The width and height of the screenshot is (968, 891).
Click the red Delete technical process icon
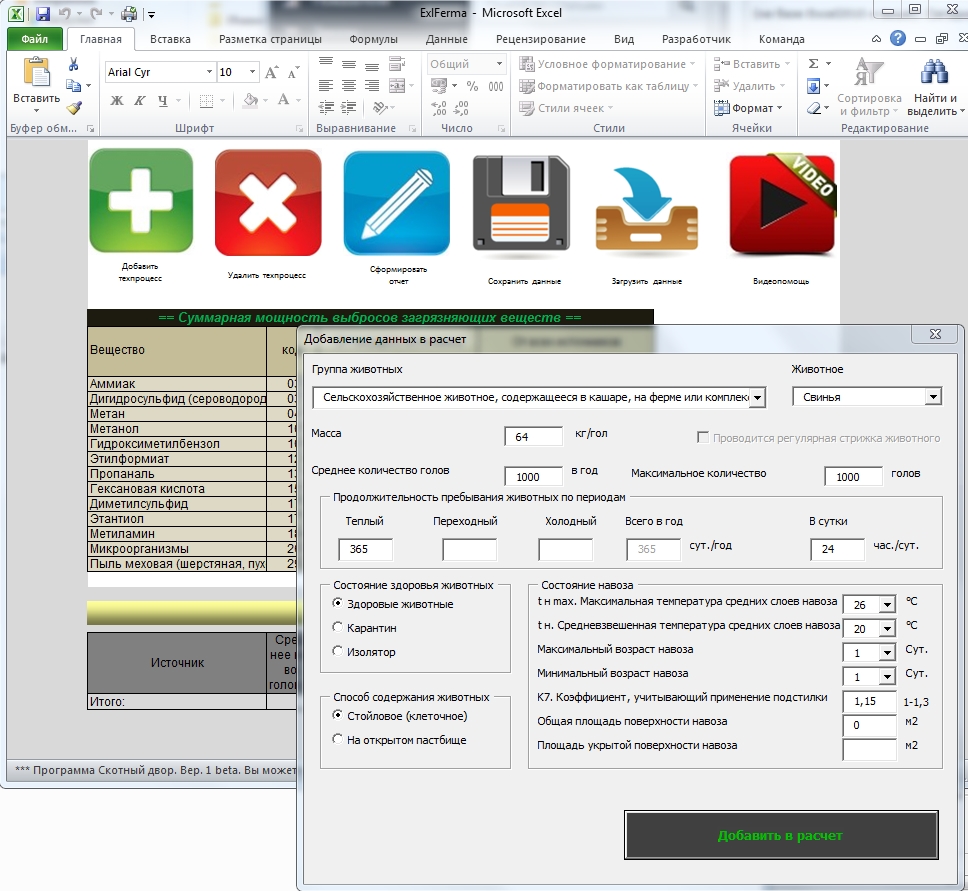[268, 203]
